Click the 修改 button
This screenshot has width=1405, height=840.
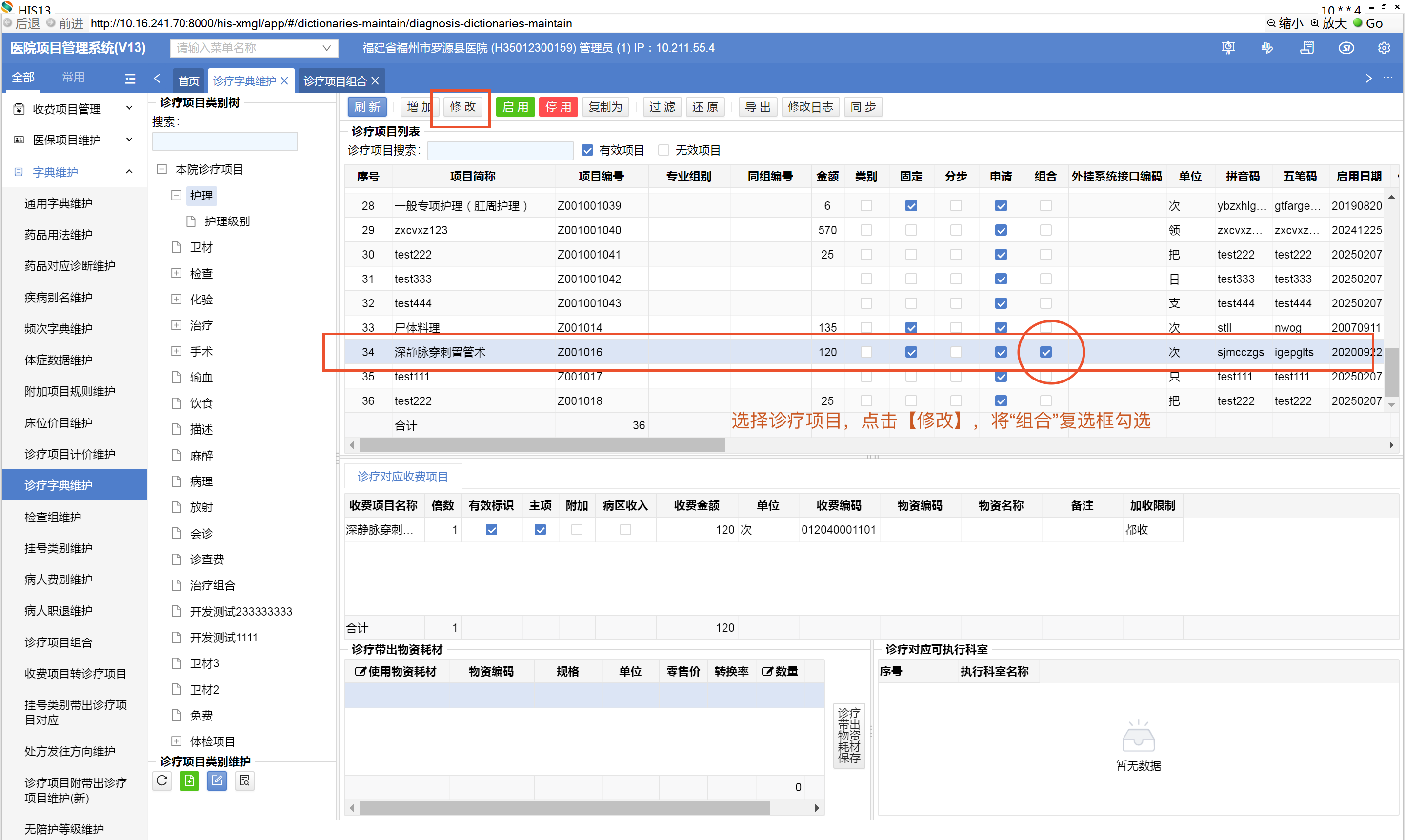(x=462, y=106)
